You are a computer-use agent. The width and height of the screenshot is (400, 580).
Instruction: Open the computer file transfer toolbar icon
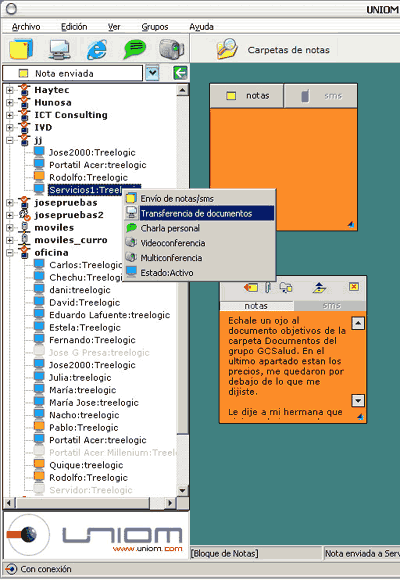pos(60,49)
